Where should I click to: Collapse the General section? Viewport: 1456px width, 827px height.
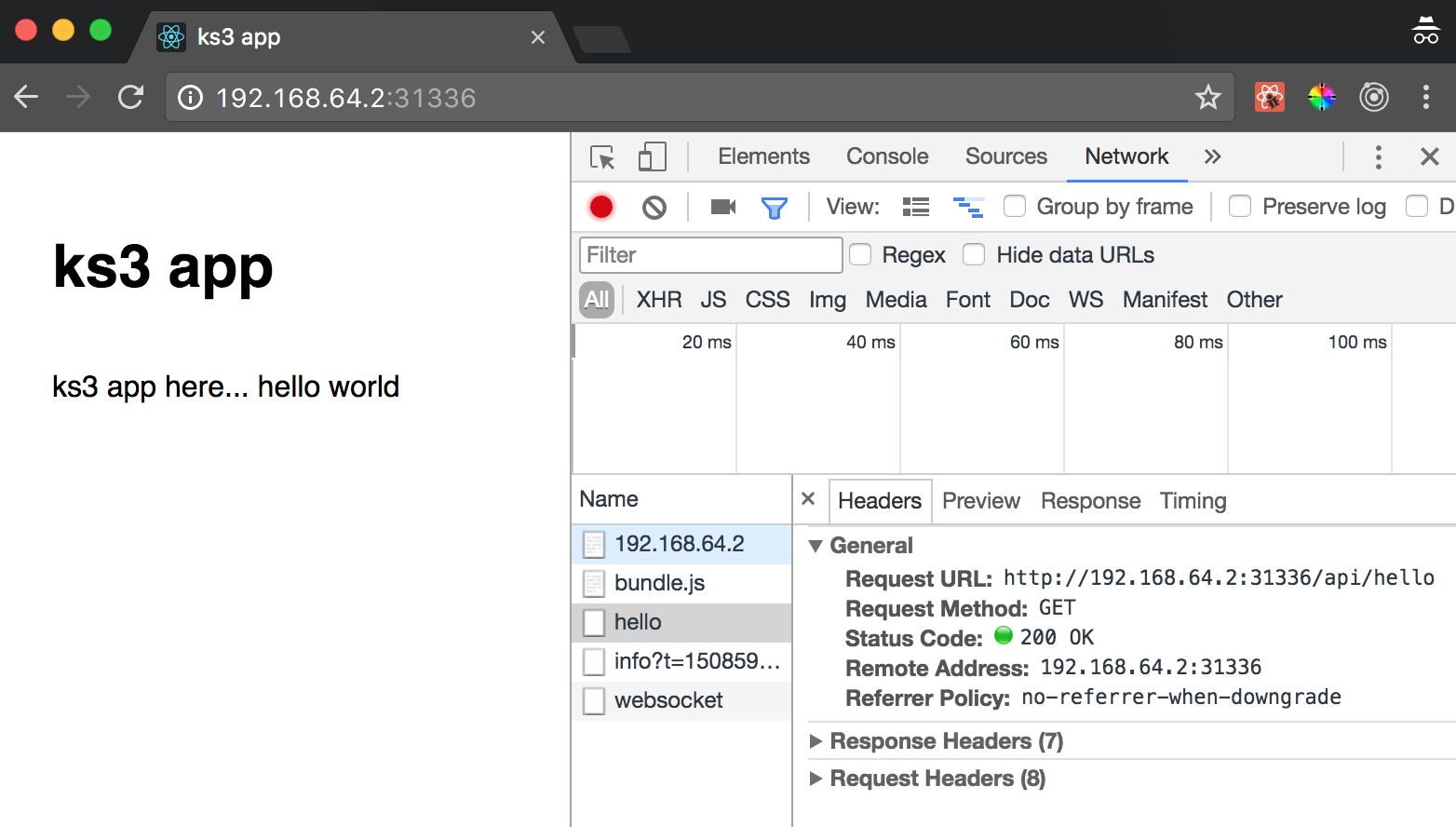tap(816, 546)
